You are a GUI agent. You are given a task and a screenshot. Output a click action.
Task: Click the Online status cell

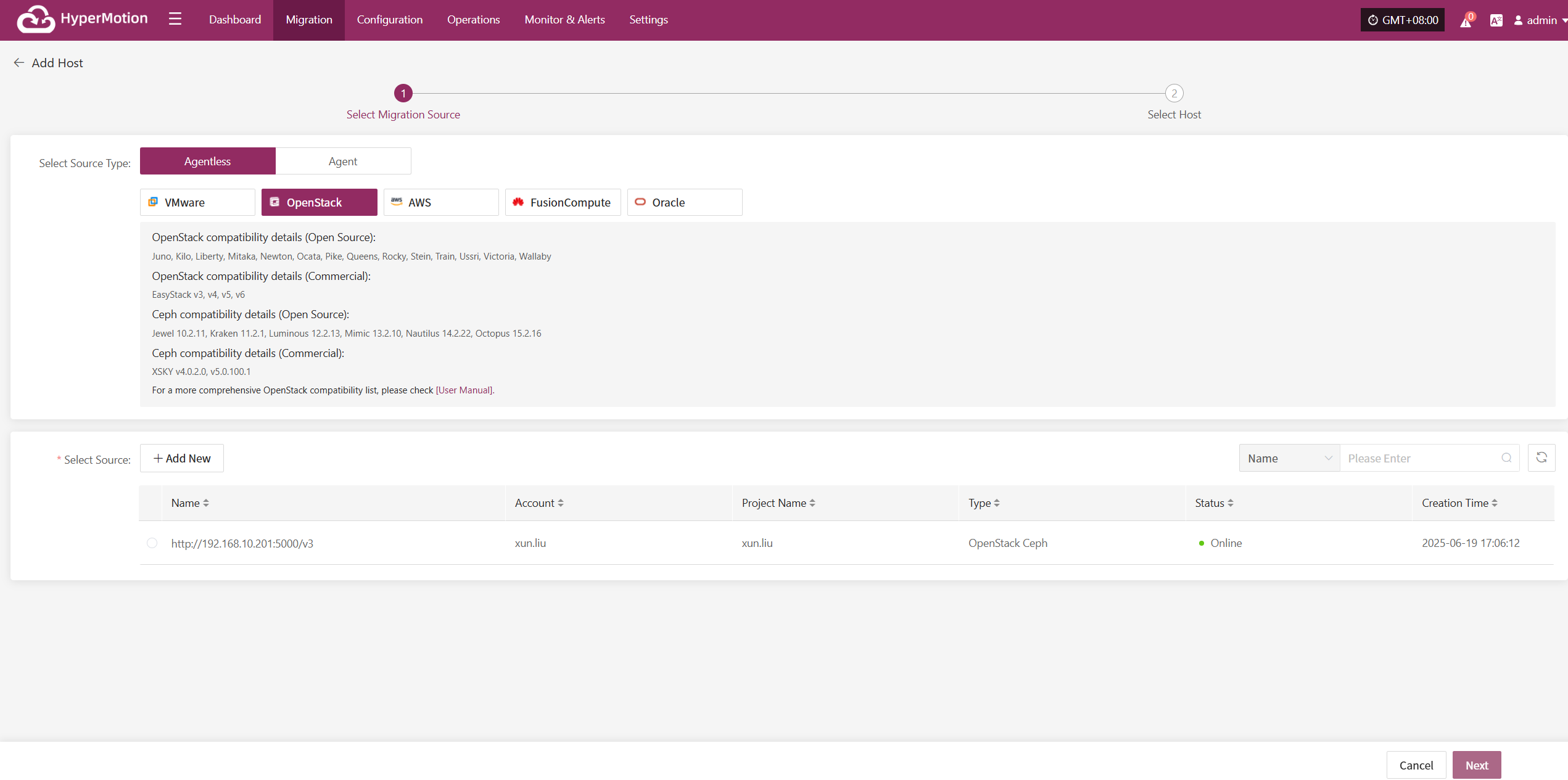1220,543
